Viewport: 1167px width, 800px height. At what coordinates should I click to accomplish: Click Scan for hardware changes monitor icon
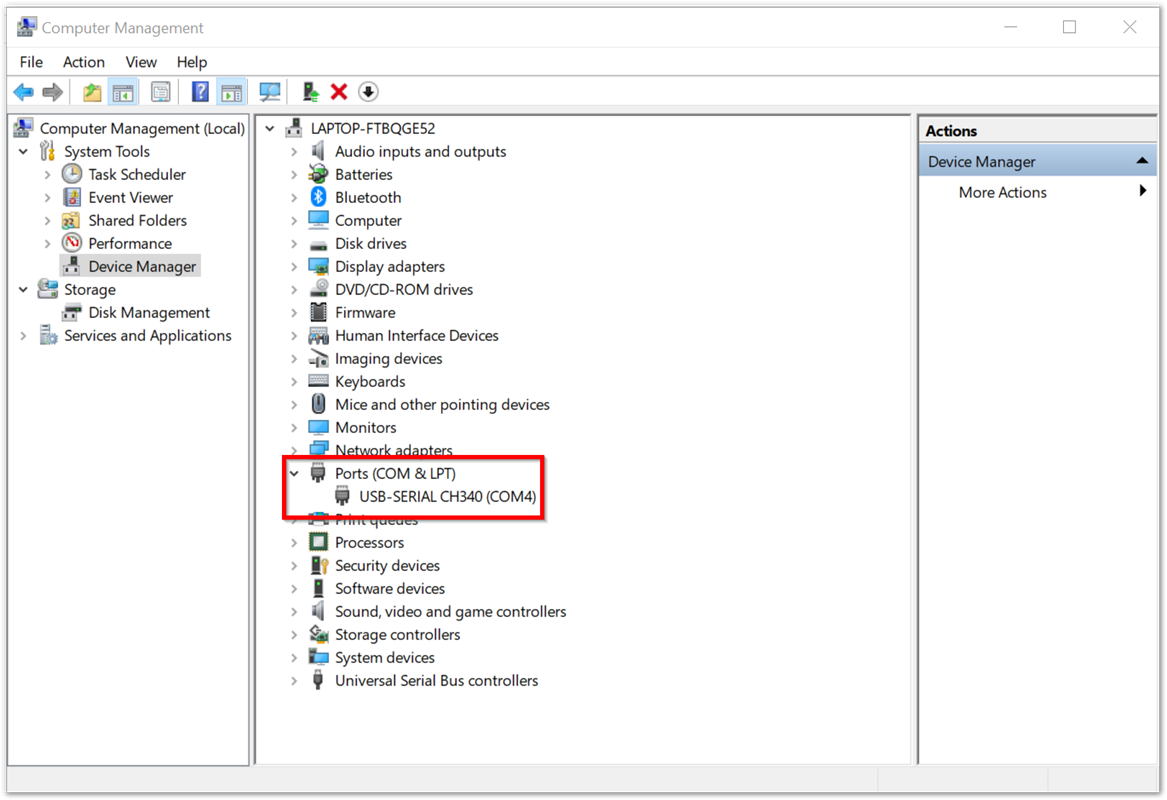[269, 92]
